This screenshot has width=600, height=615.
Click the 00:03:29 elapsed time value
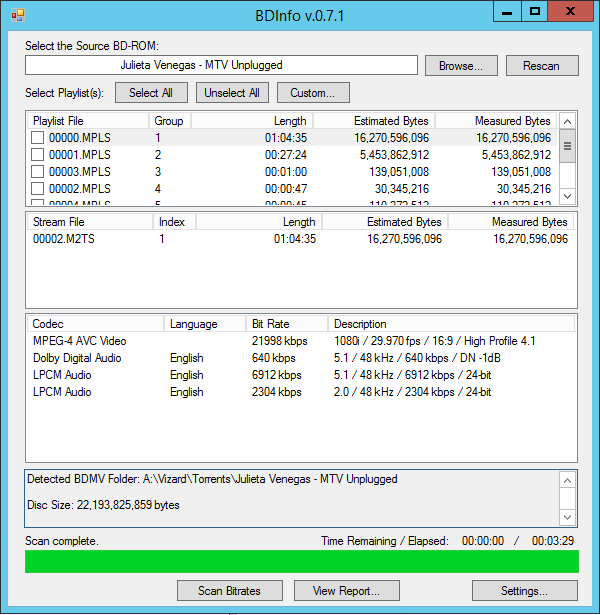pos(553,541)
